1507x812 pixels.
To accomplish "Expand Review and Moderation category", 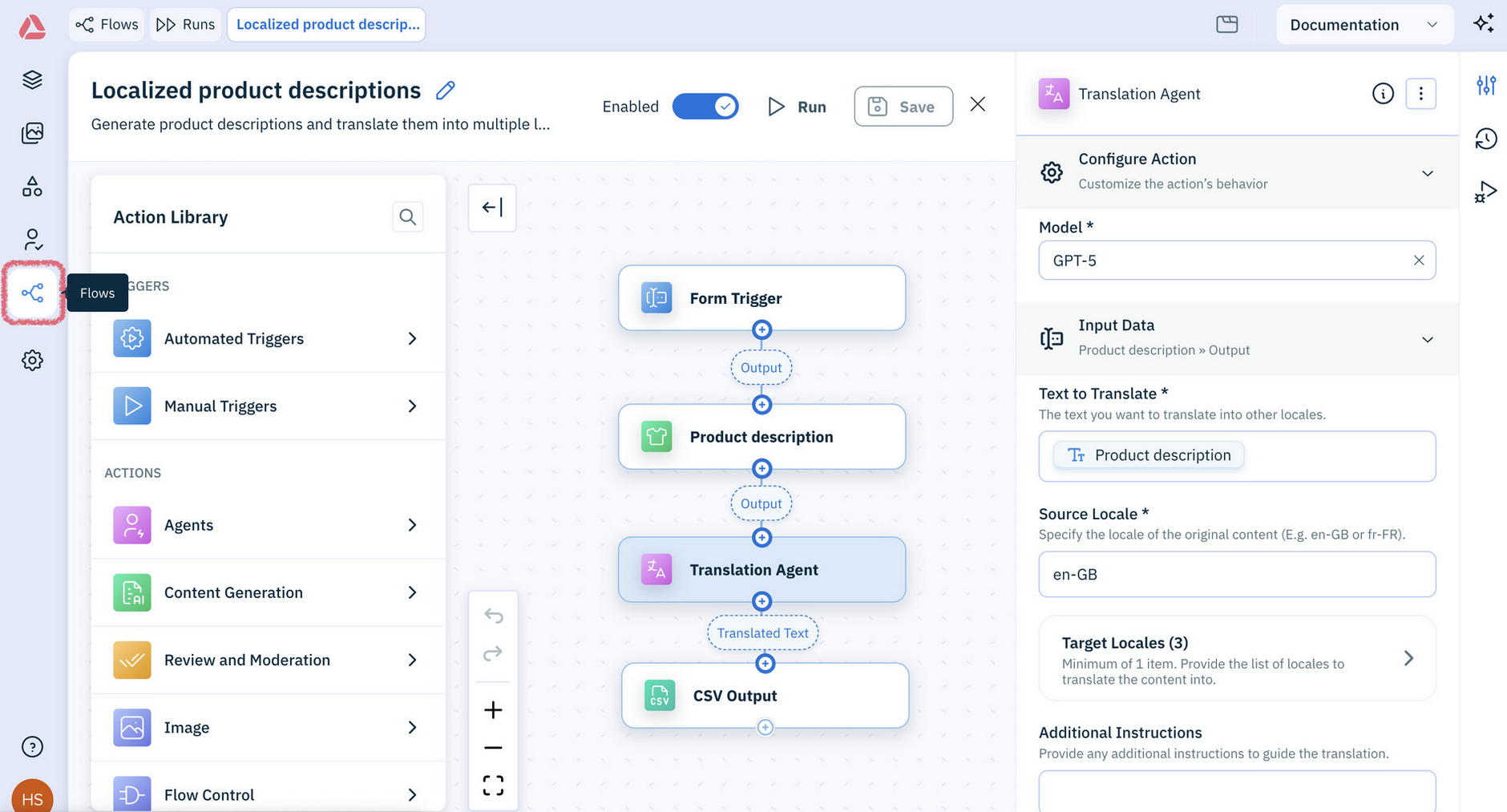I will pyautogui.click(x=268, y=660).
